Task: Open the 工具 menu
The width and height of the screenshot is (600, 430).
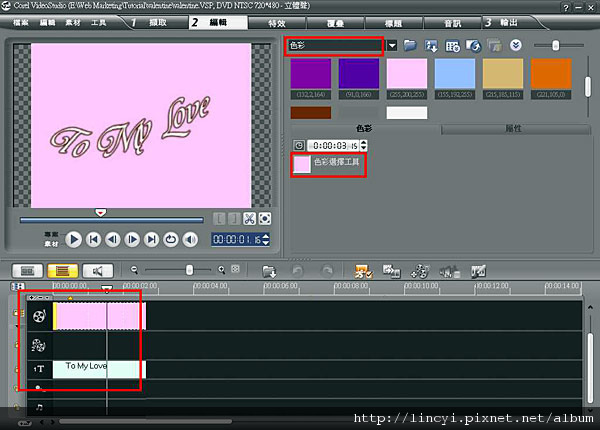Action: click(98, 23)
